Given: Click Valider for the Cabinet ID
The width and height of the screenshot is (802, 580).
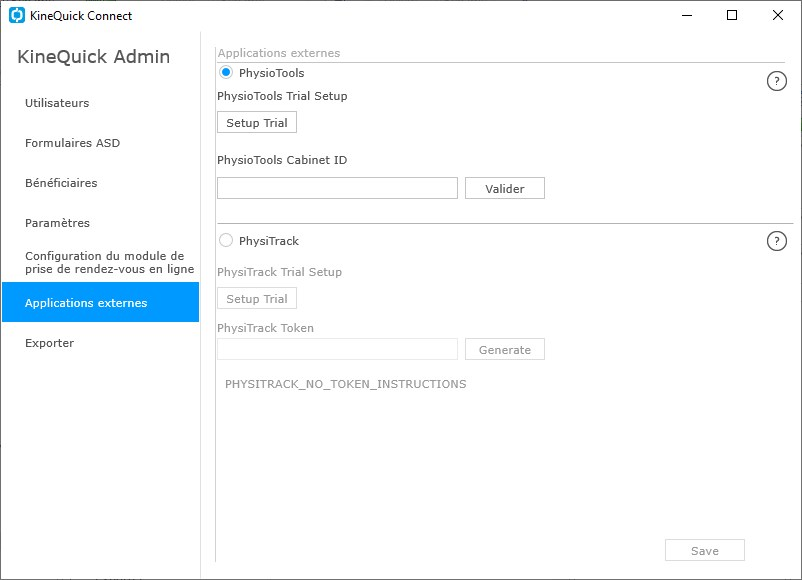Looking at the screenshot, I should (x=504, y=188).
